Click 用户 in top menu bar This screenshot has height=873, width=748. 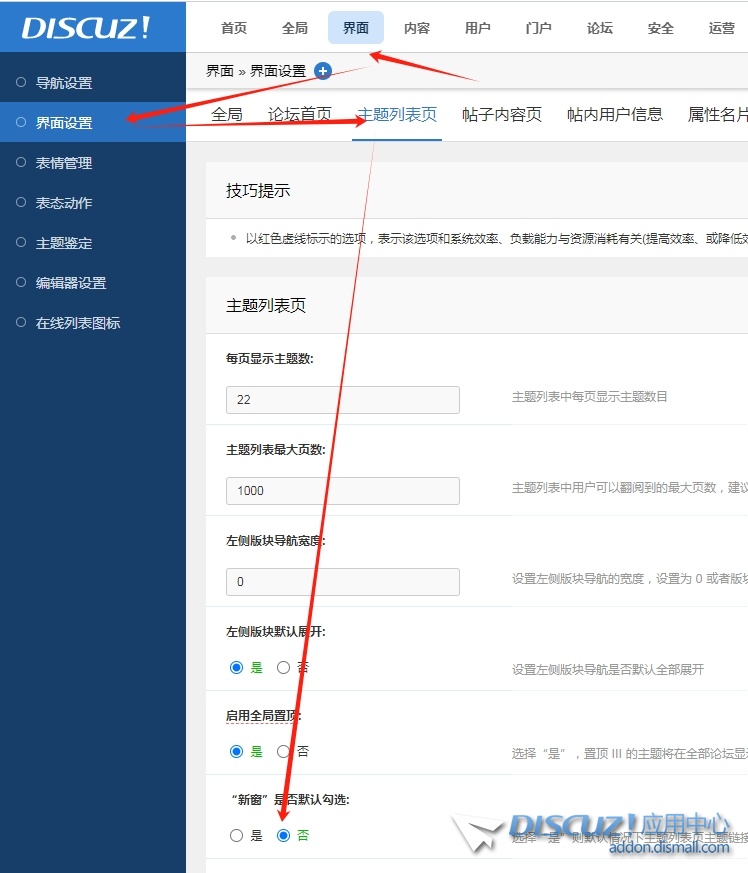tap(478, 28)
